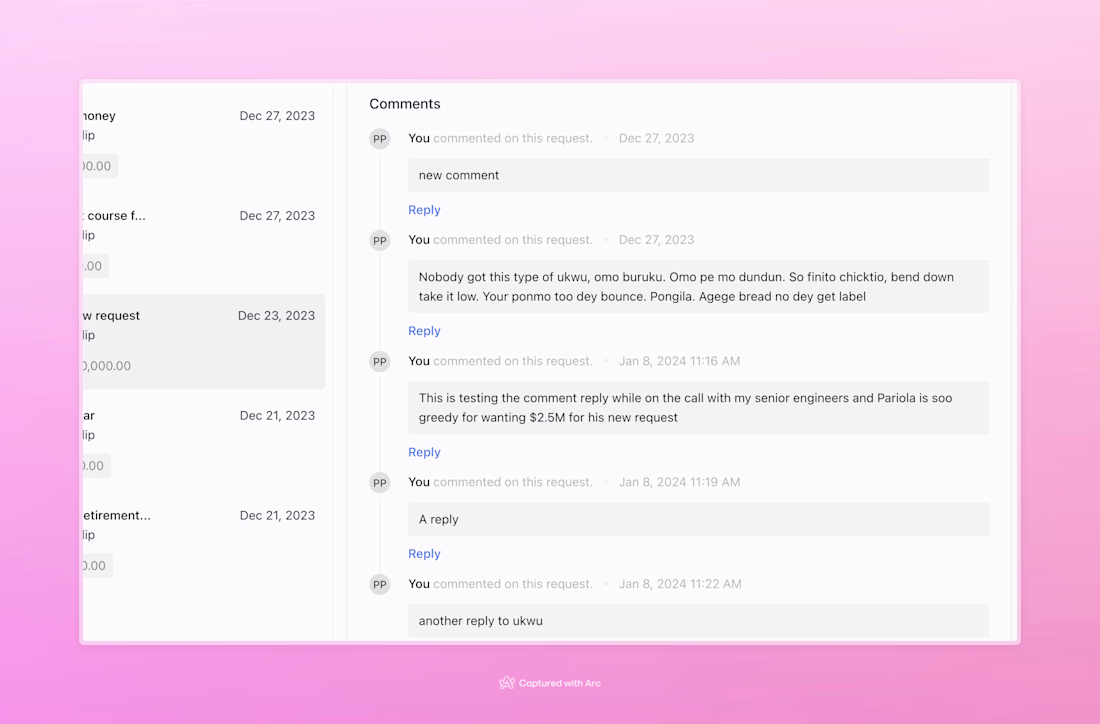Image resolution: width=1100 pixels, height=724 pixels.
Task: Click the "0,000.00" amount badge of the selected request
Action: (108, 366)
